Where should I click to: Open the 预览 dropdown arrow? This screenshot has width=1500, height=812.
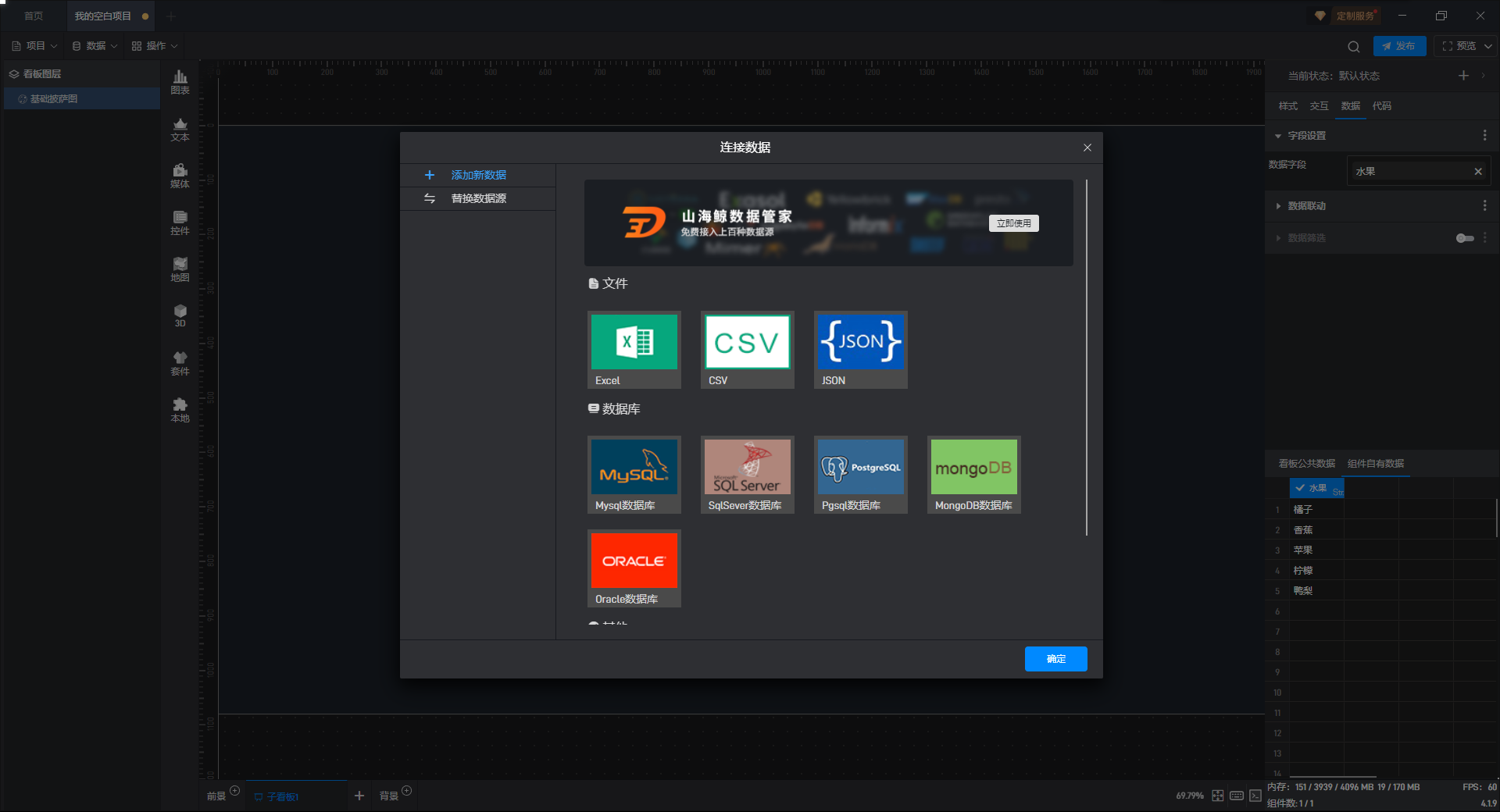click(1488, 46)
